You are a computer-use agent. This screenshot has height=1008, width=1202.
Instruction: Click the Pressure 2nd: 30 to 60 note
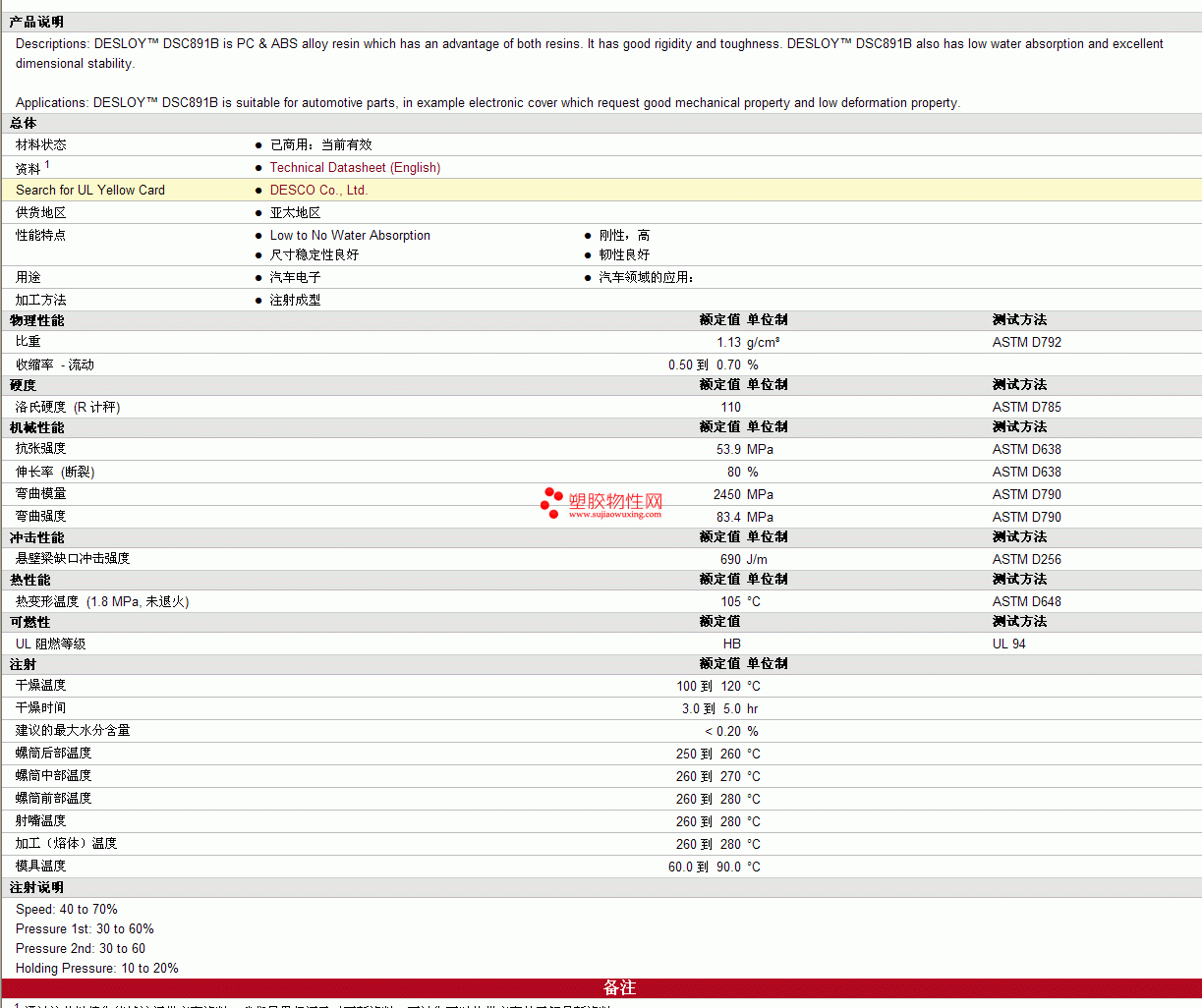[x=81, y=949]
